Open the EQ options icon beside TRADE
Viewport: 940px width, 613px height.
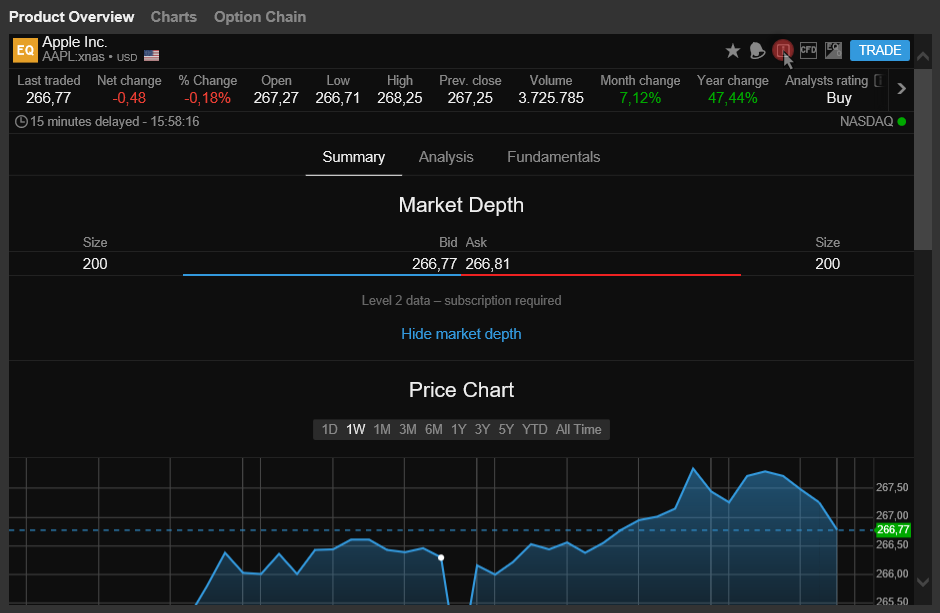[x=833, y=50]
